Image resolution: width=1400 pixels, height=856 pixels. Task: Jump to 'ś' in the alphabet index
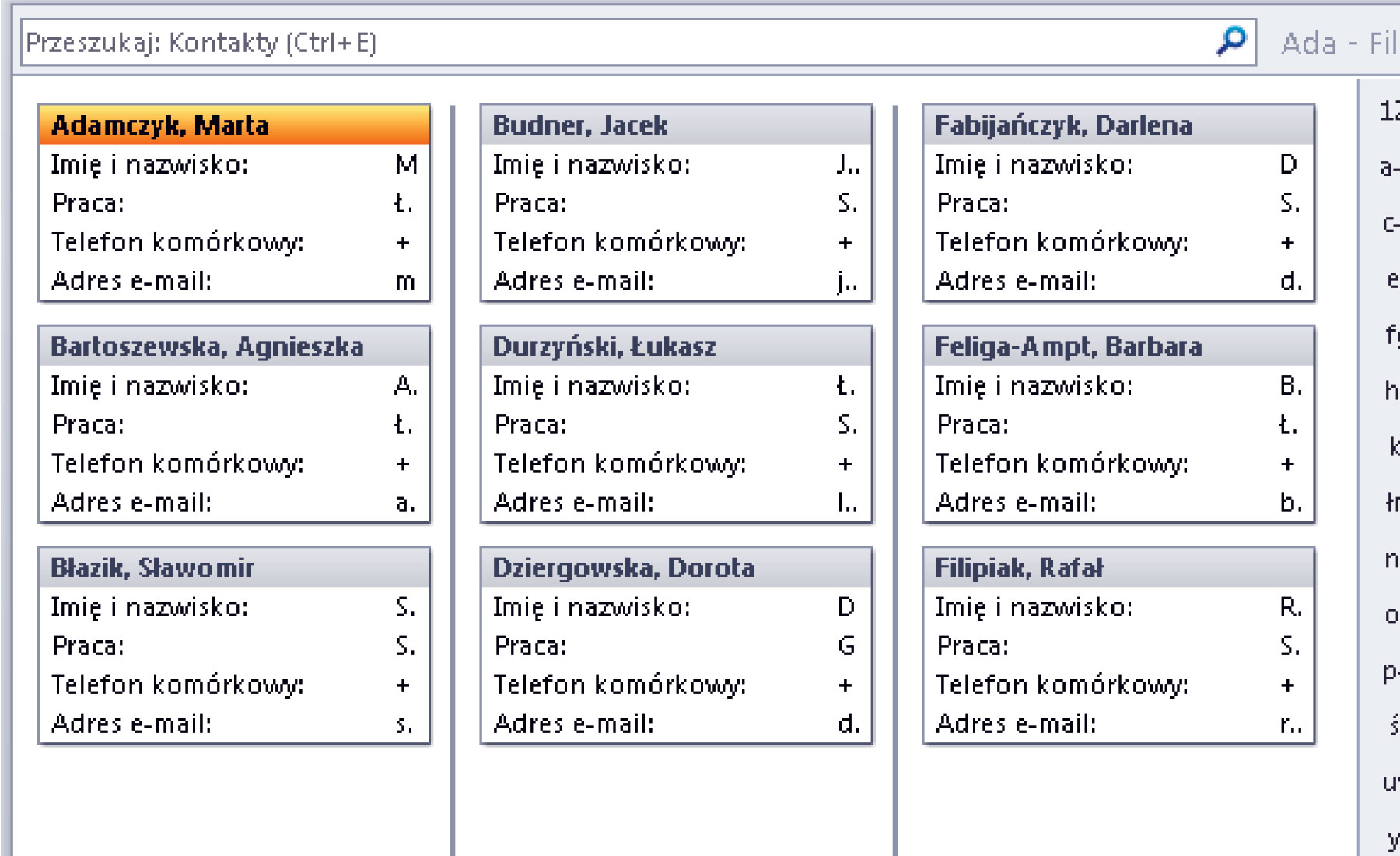[x=1392, y=725]
